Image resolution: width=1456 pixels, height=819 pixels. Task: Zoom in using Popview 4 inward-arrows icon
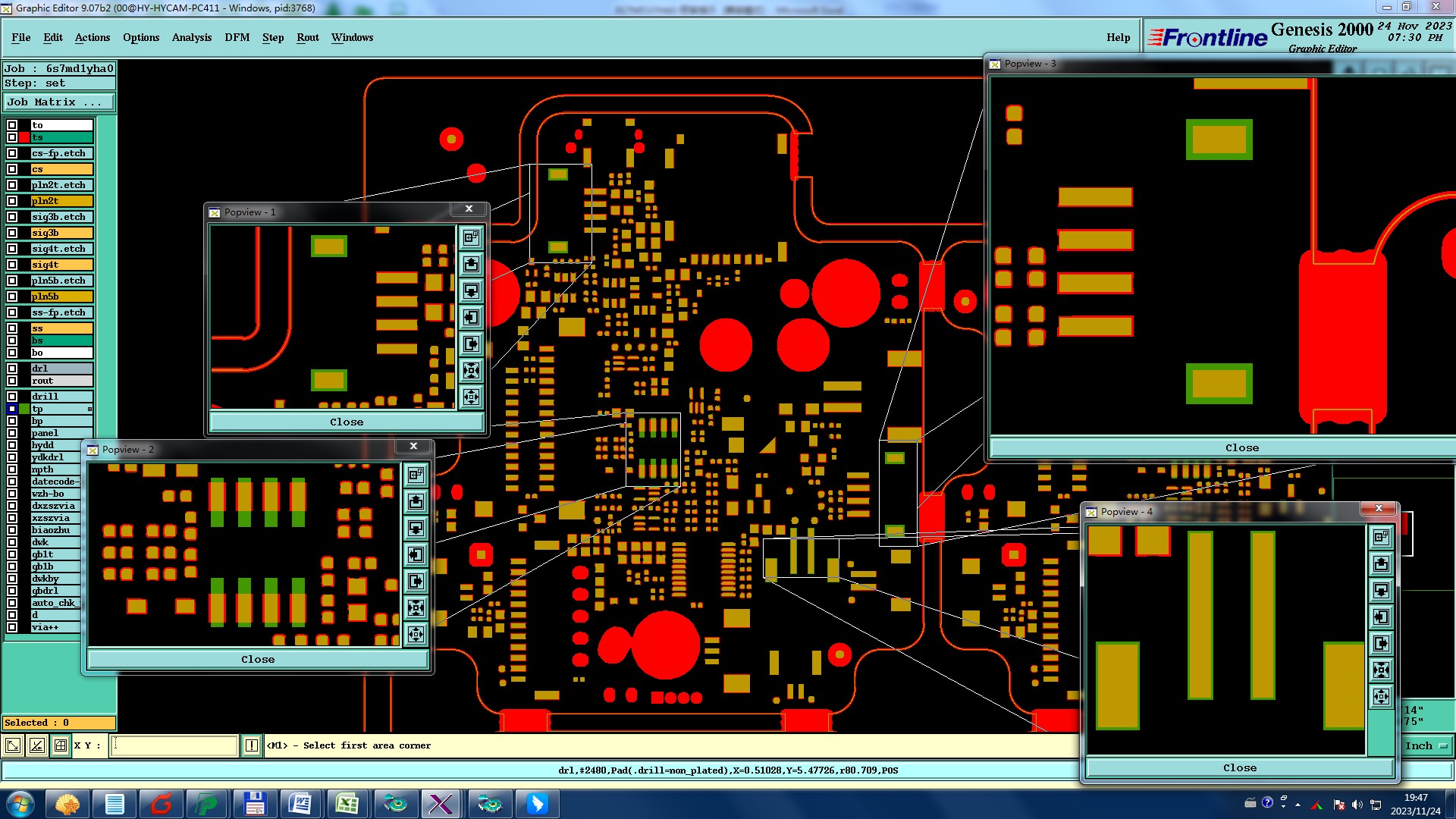(1381, 670)
